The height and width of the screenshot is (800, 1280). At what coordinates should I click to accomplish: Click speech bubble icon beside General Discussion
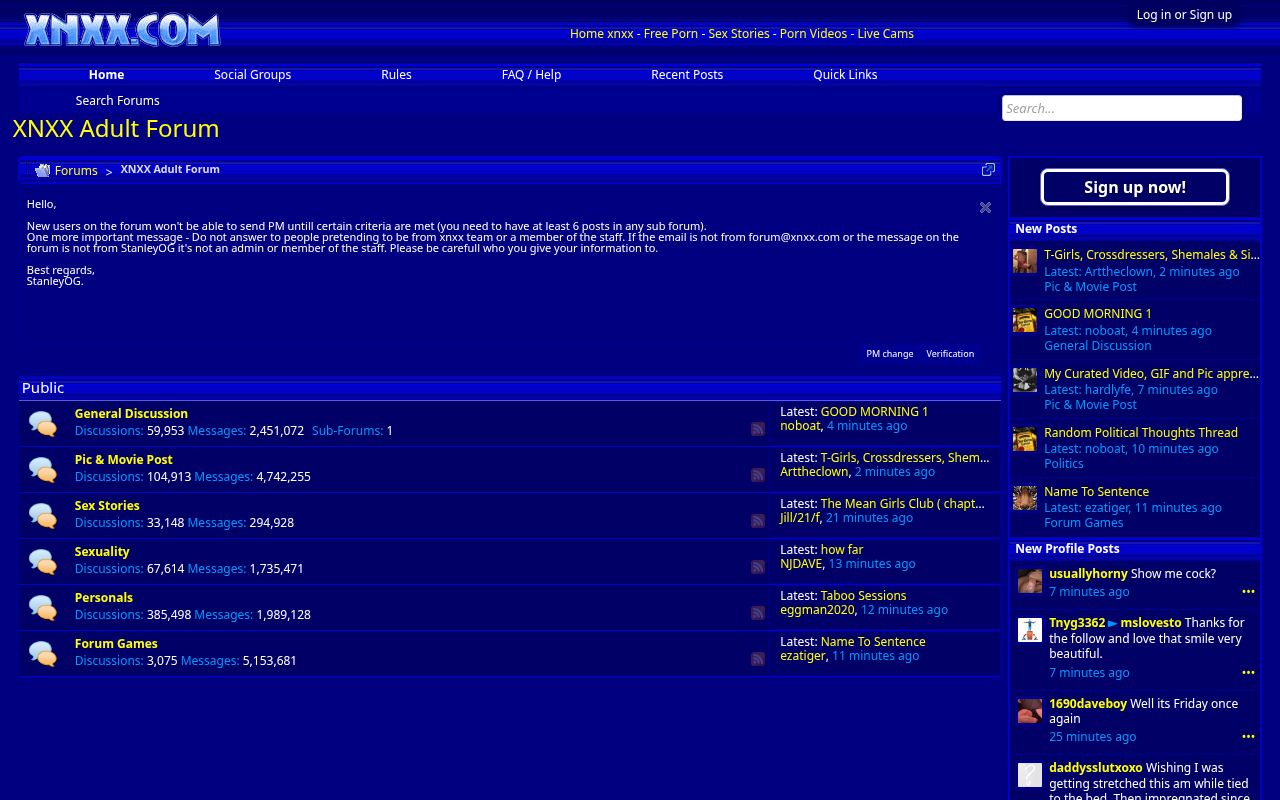[x=42, y=423]
